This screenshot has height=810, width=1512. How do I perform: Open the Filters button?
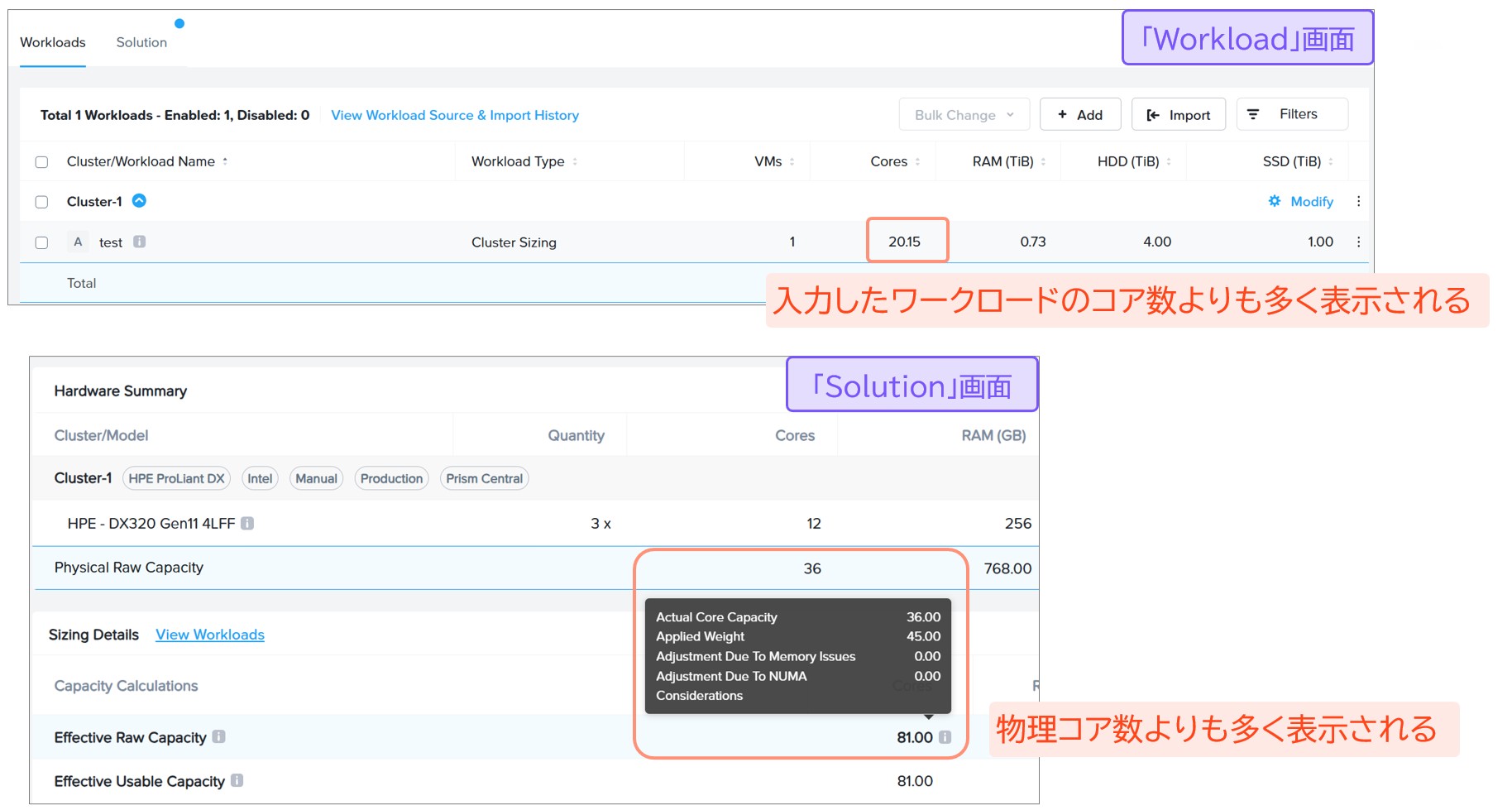(1292, 114)
